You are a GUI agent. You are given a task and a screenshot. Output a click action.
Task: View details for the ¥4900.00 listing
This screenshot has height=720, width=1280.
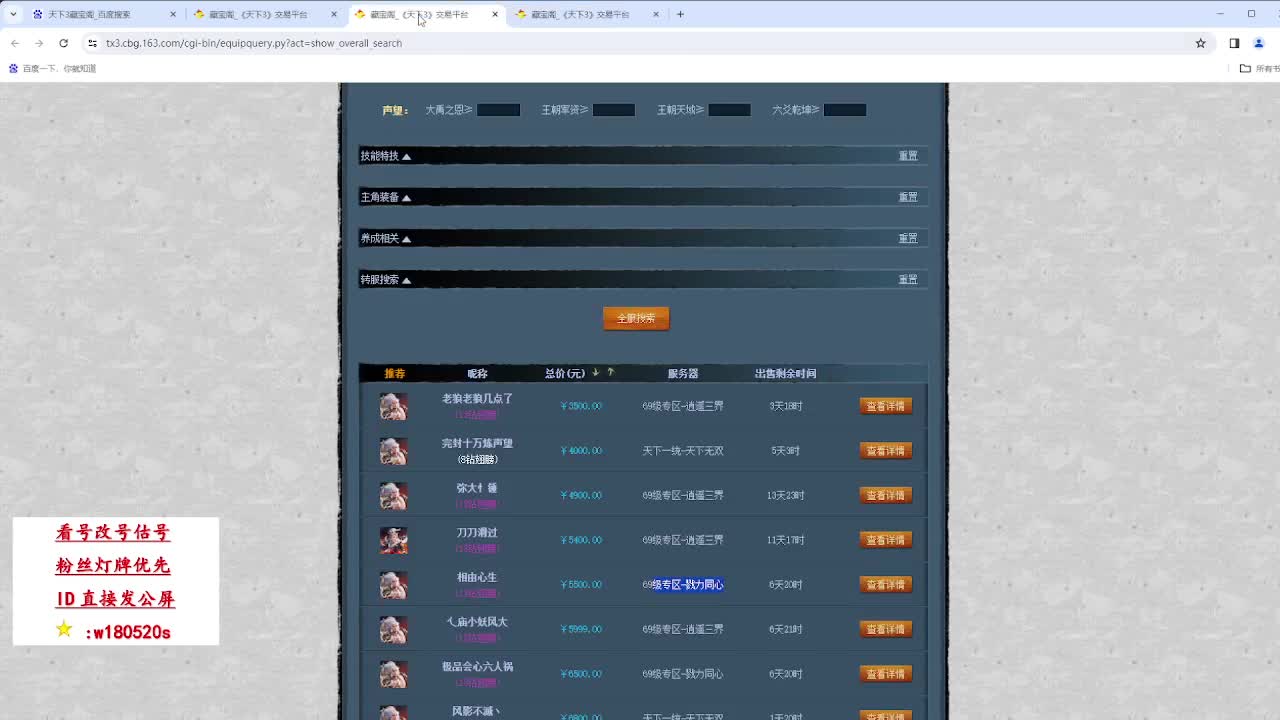(x=886, y=495)
